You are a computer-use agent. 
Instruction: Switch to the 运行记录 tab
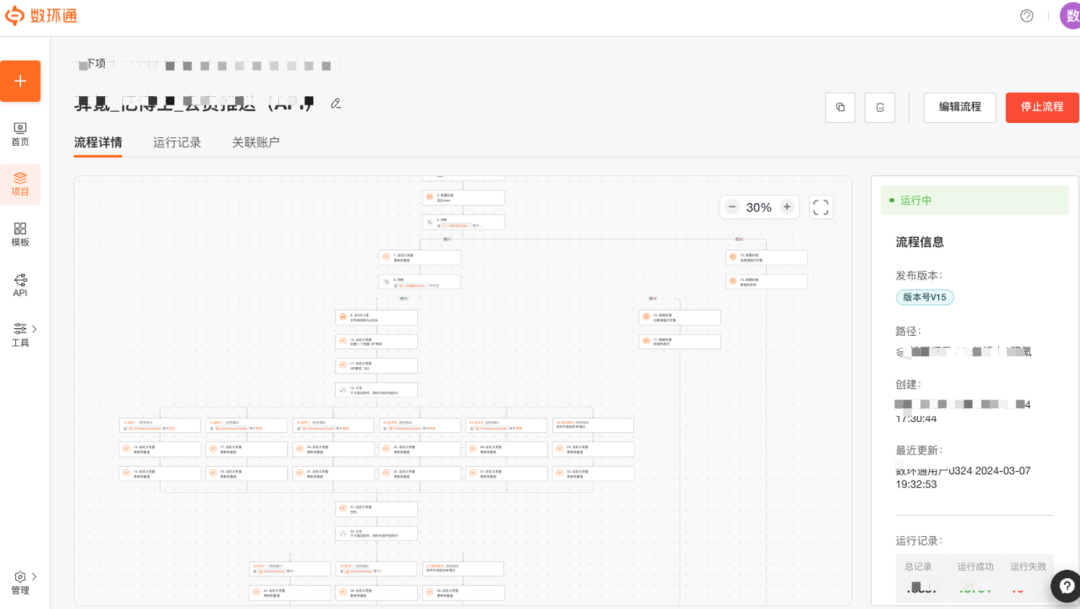(x=177, y=142)
